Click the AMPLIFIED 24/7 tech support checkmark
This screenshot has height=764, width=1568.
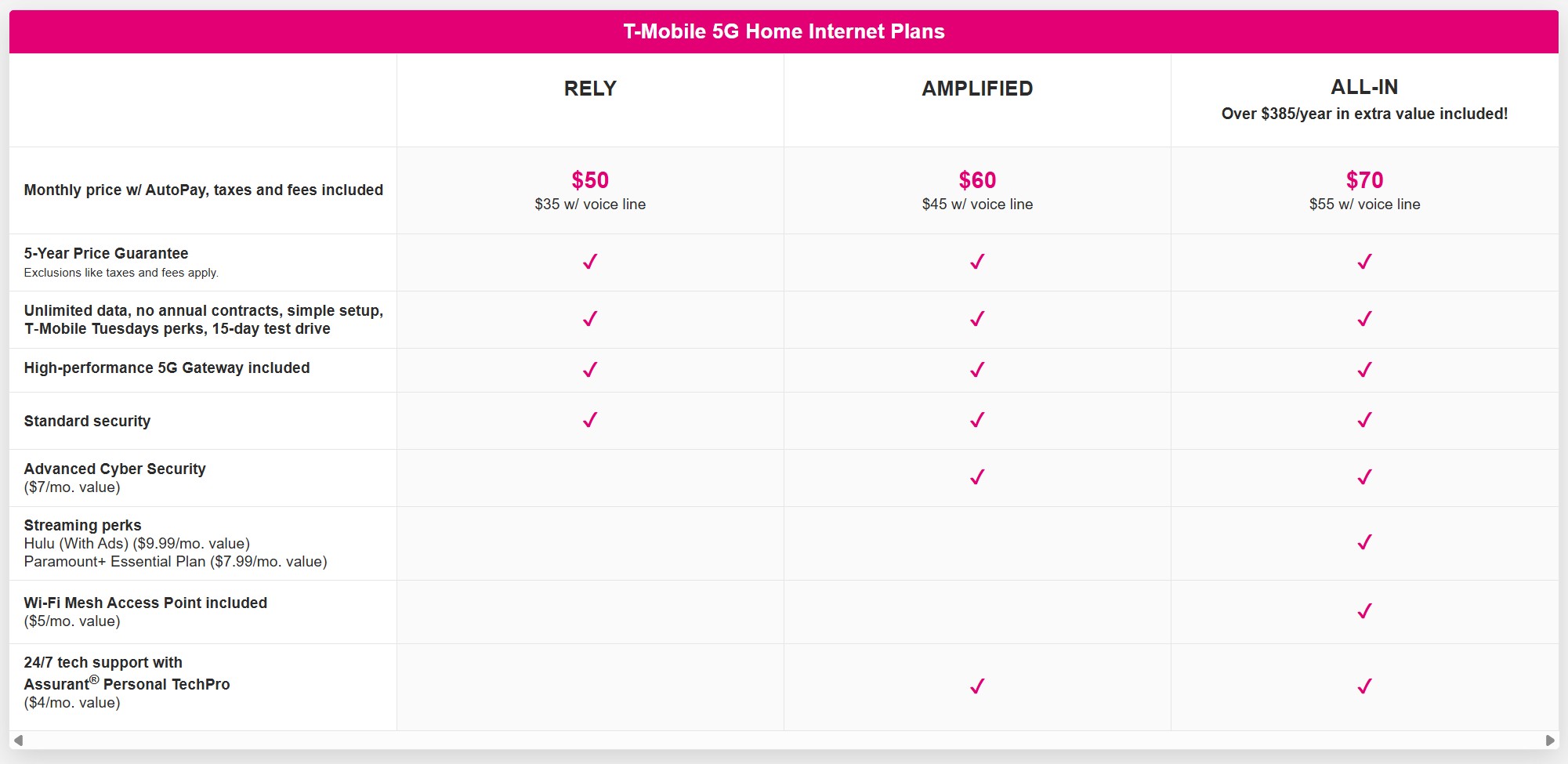pos(976,686)
